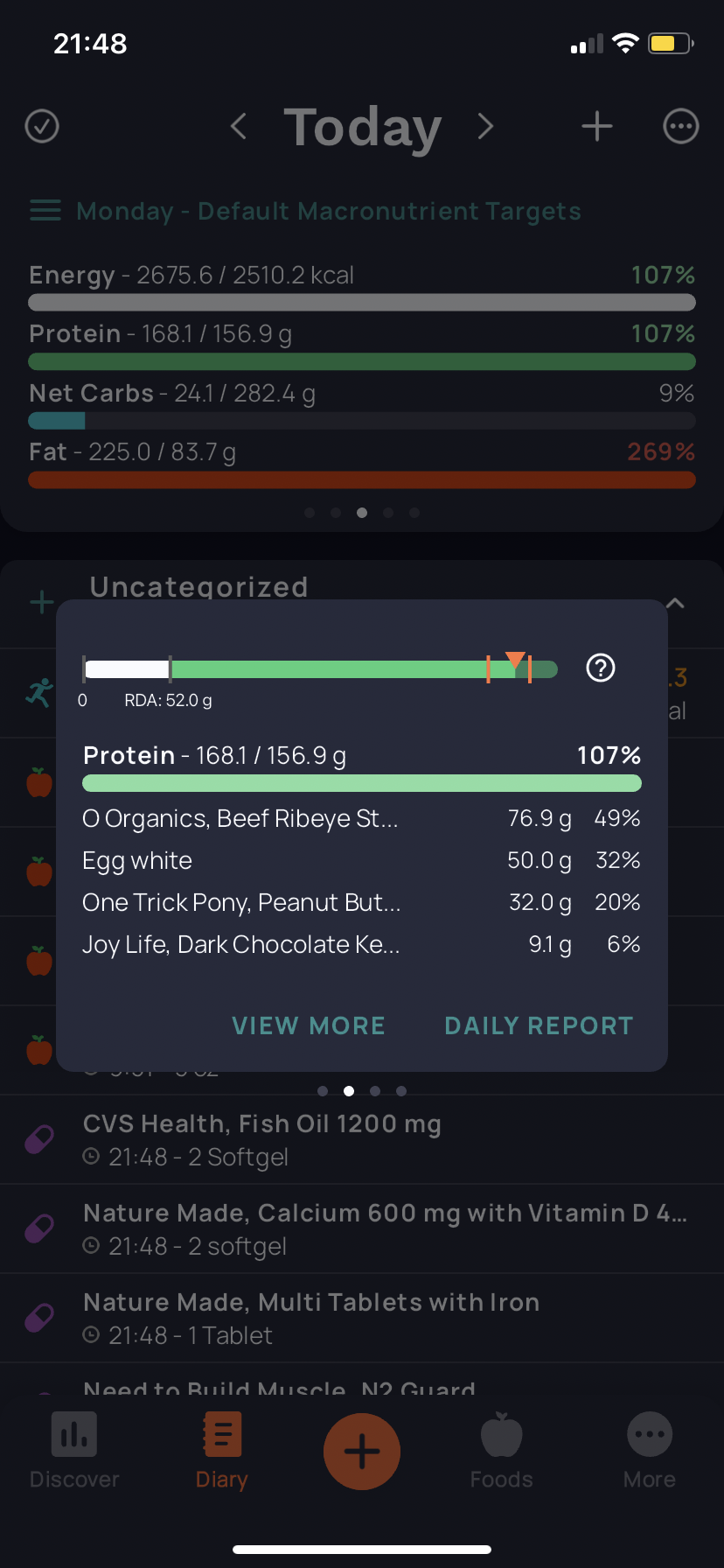
Task: Tap the Fat progress bar at 269%
Action: tap(362, 479)
